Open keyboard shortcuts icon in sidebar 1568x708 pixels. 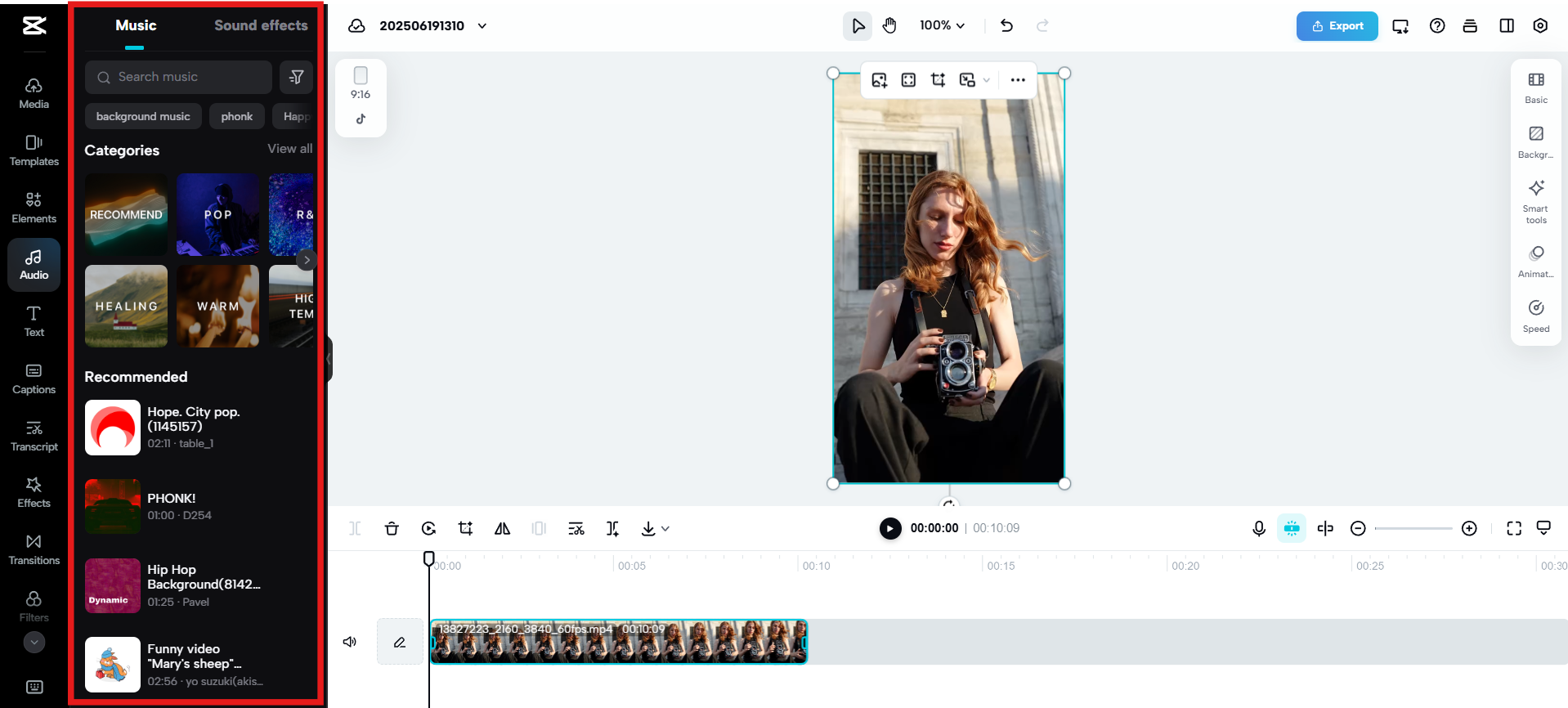click(x=34, y=687)
